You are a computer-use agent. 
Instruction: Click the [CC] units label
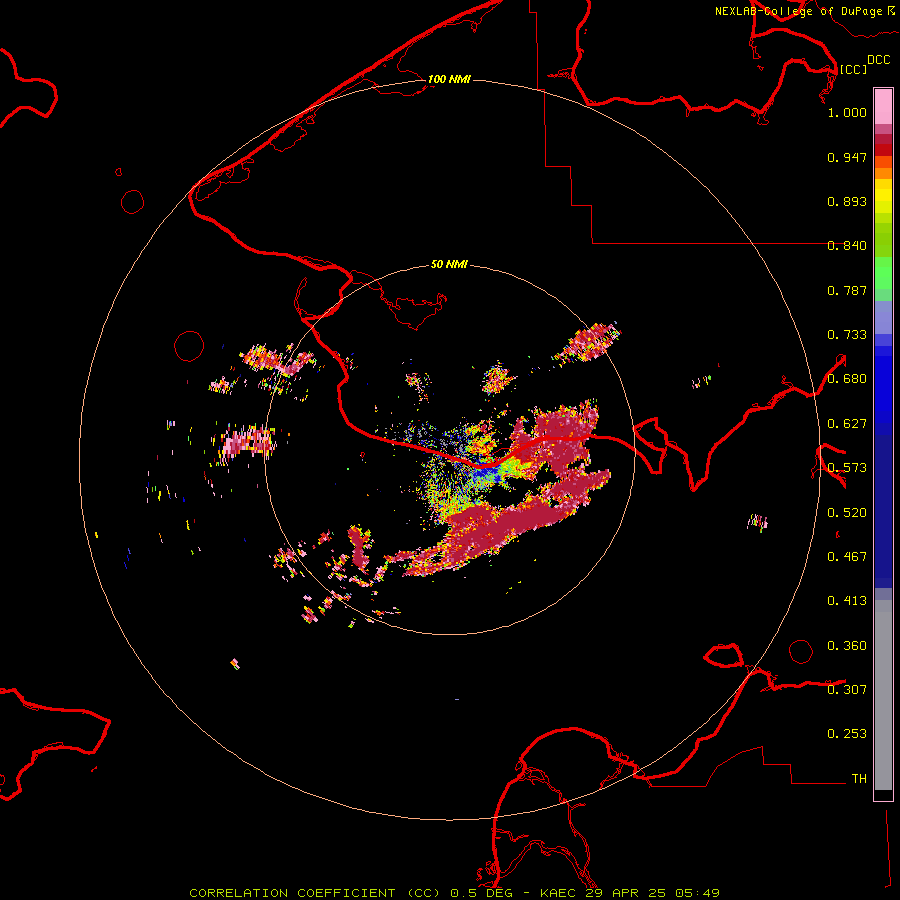(x=853, y=69)
